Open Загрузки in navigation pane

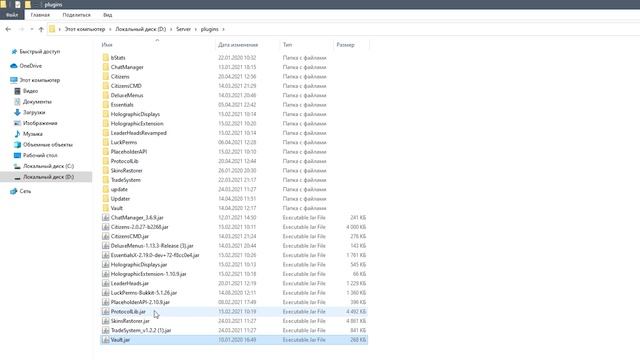(x=34, y=112)
